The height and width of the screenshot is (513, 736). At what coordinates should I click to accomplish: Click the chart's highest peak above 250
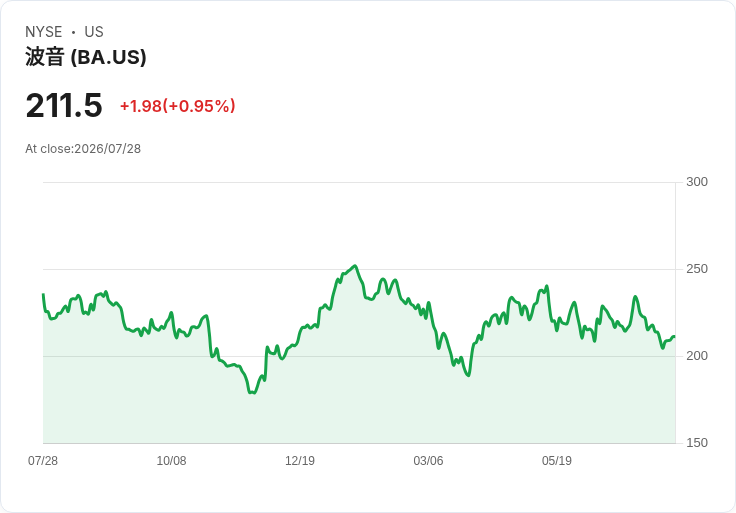(x=355, y=266)
